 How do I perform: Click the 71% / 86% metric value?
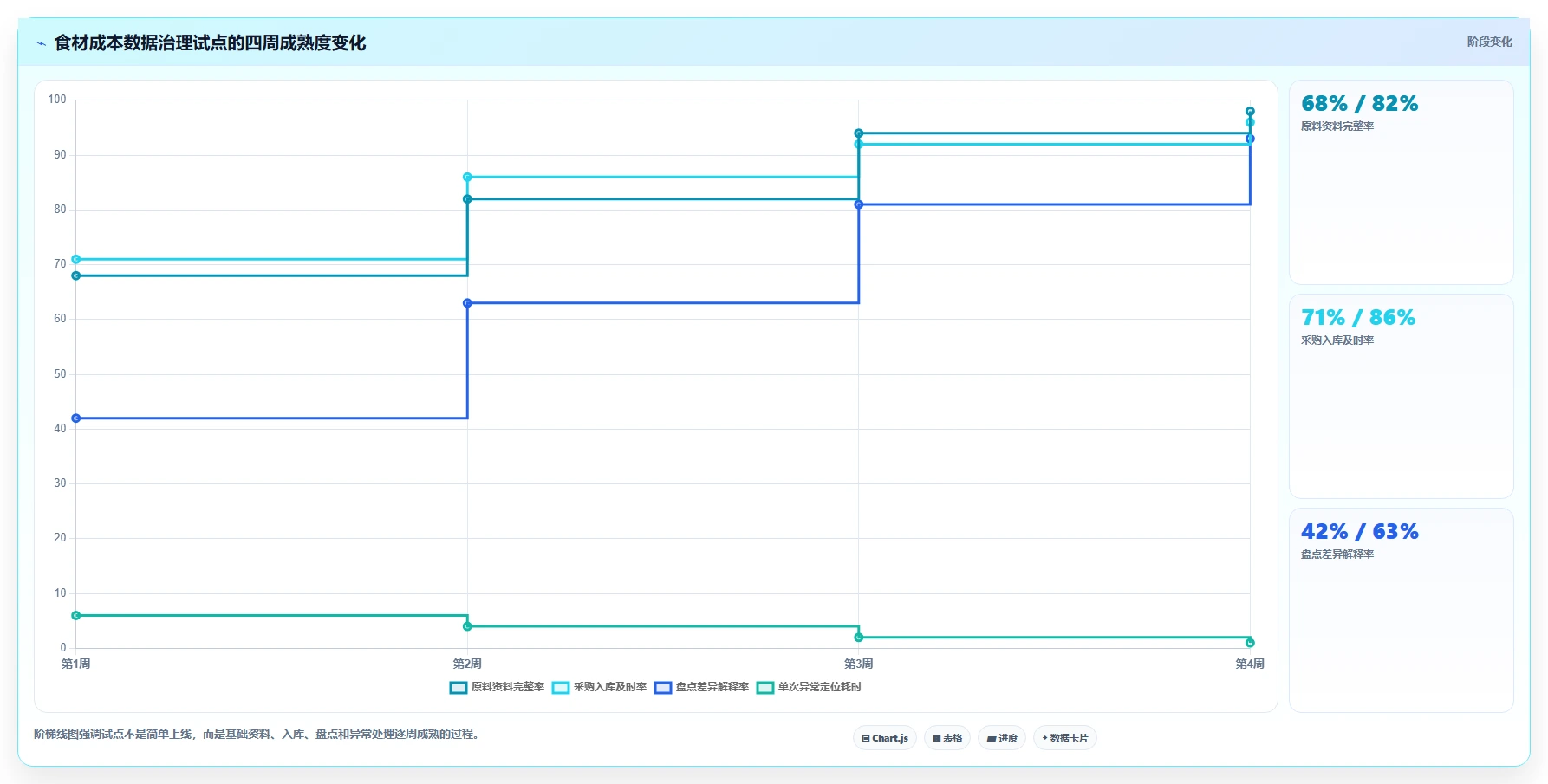(1357, 318)
